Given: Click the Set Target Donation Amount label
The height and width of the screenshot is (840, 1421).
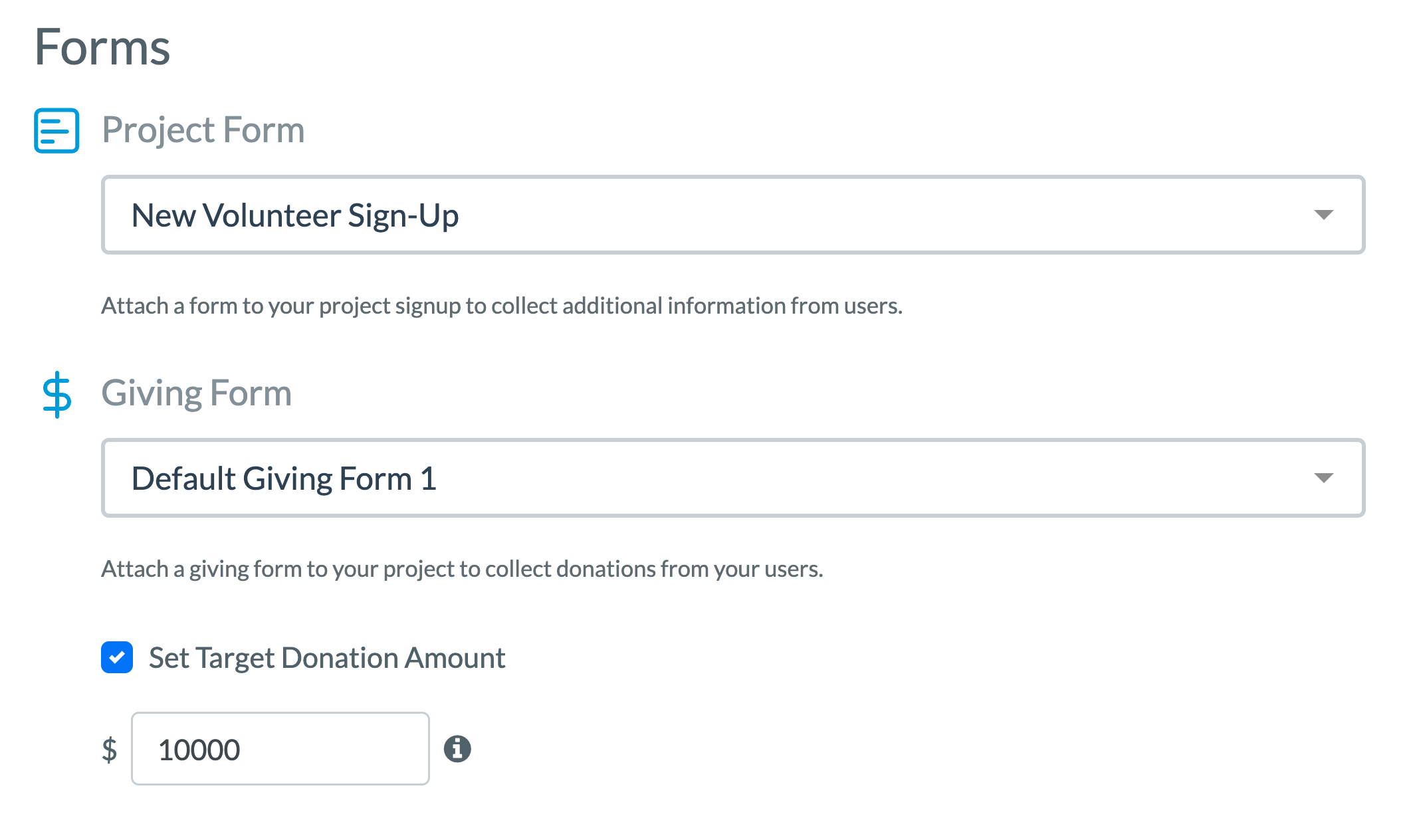Looking at the screenshot, I should coord(327,658).
